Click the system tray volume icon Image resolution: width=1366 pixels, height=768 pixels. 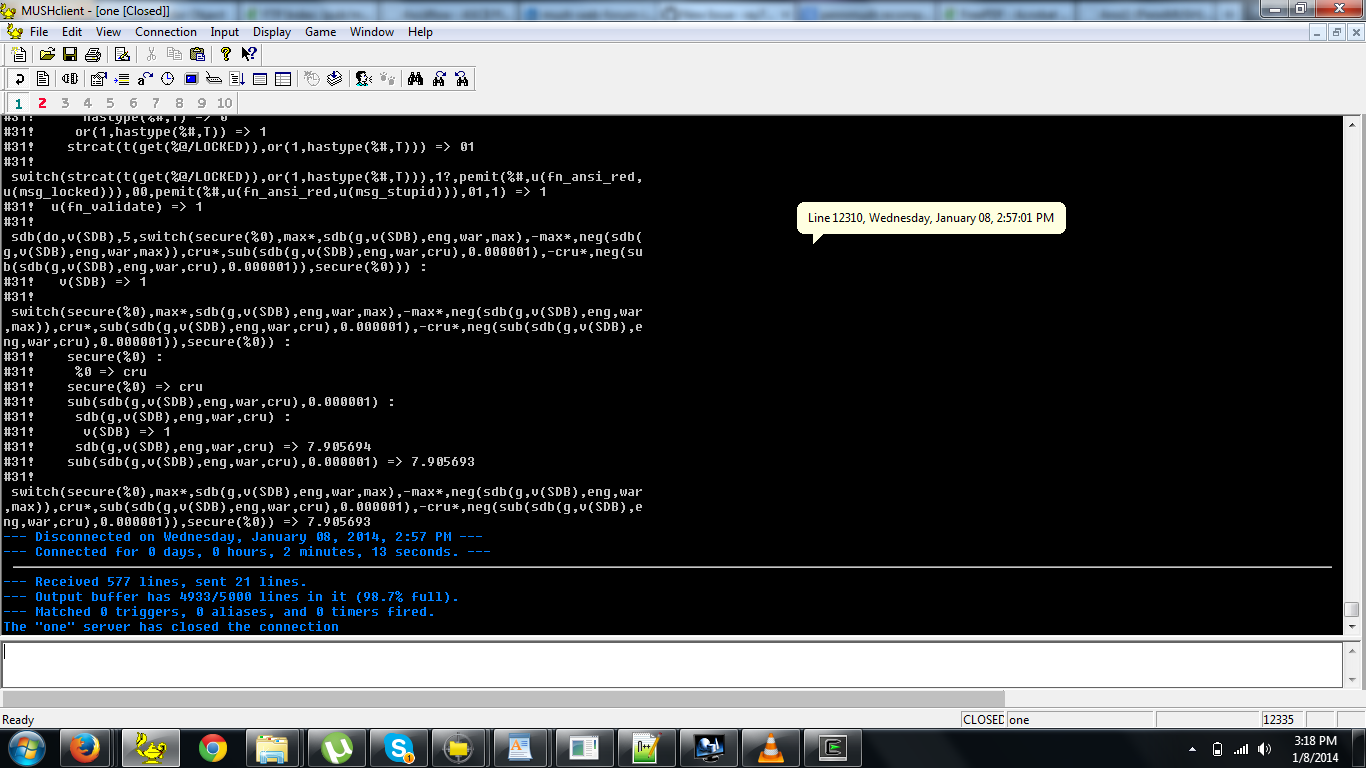1265,749
